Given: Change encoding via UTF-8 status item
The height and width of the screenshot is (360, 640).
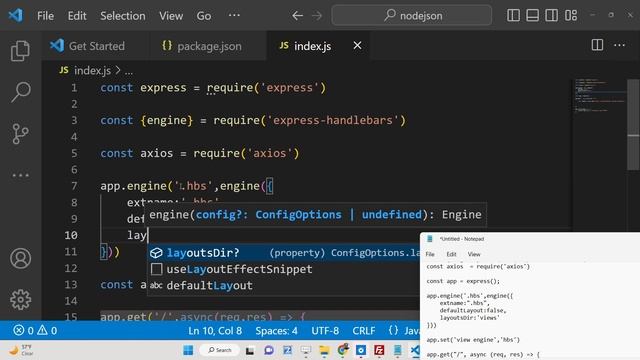Looking at the screenshot, I should 325,331.
